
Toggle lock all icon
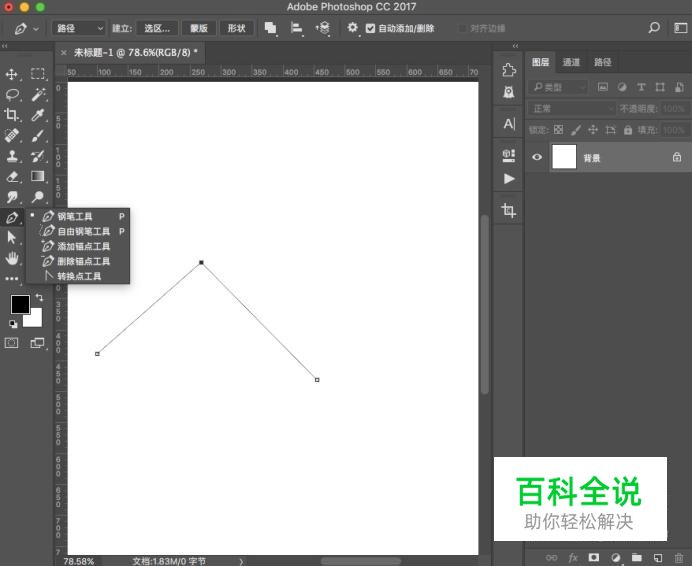(x=628, y=130)
